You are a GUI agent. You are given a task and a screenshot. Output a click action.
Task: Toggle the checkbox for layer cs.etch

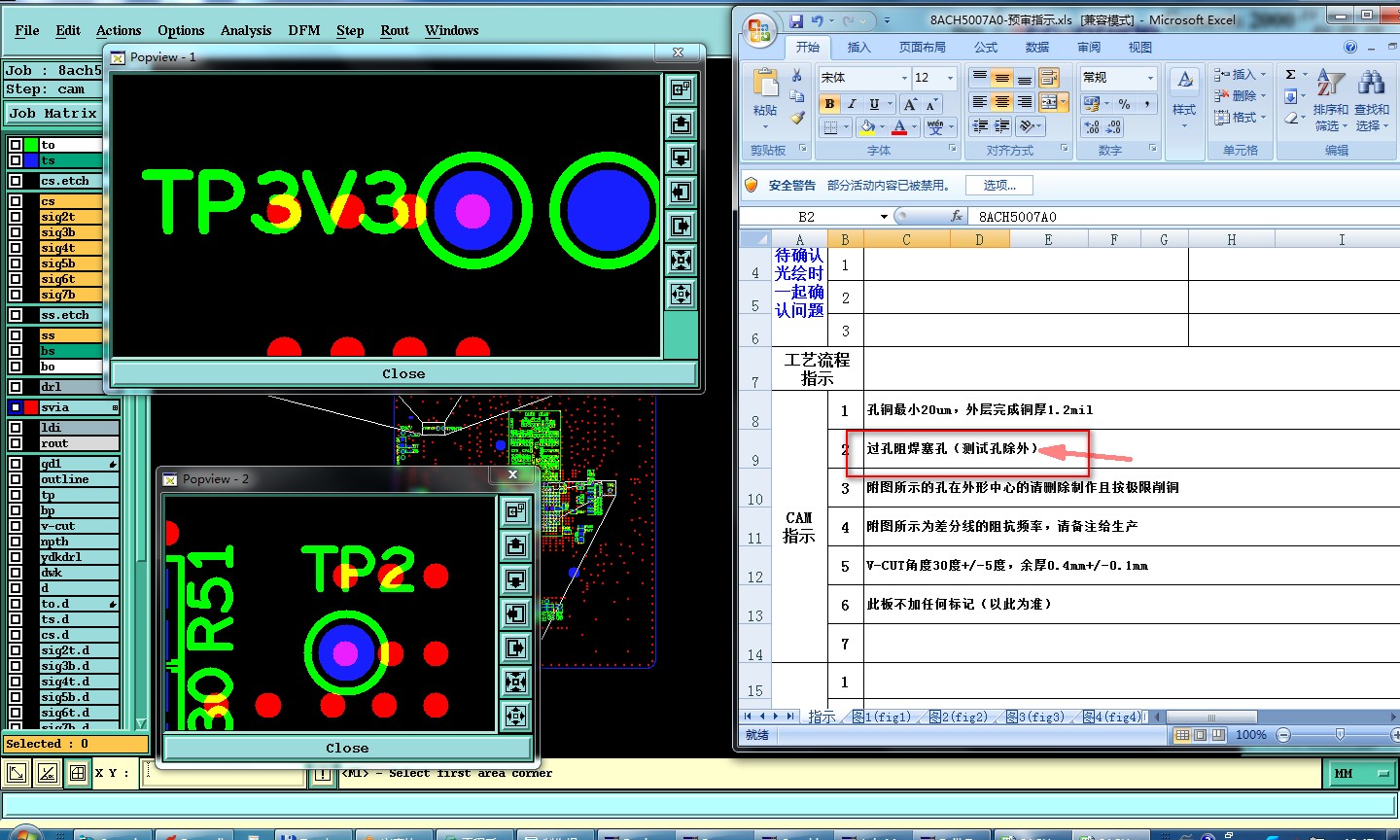tap(16, 181)
